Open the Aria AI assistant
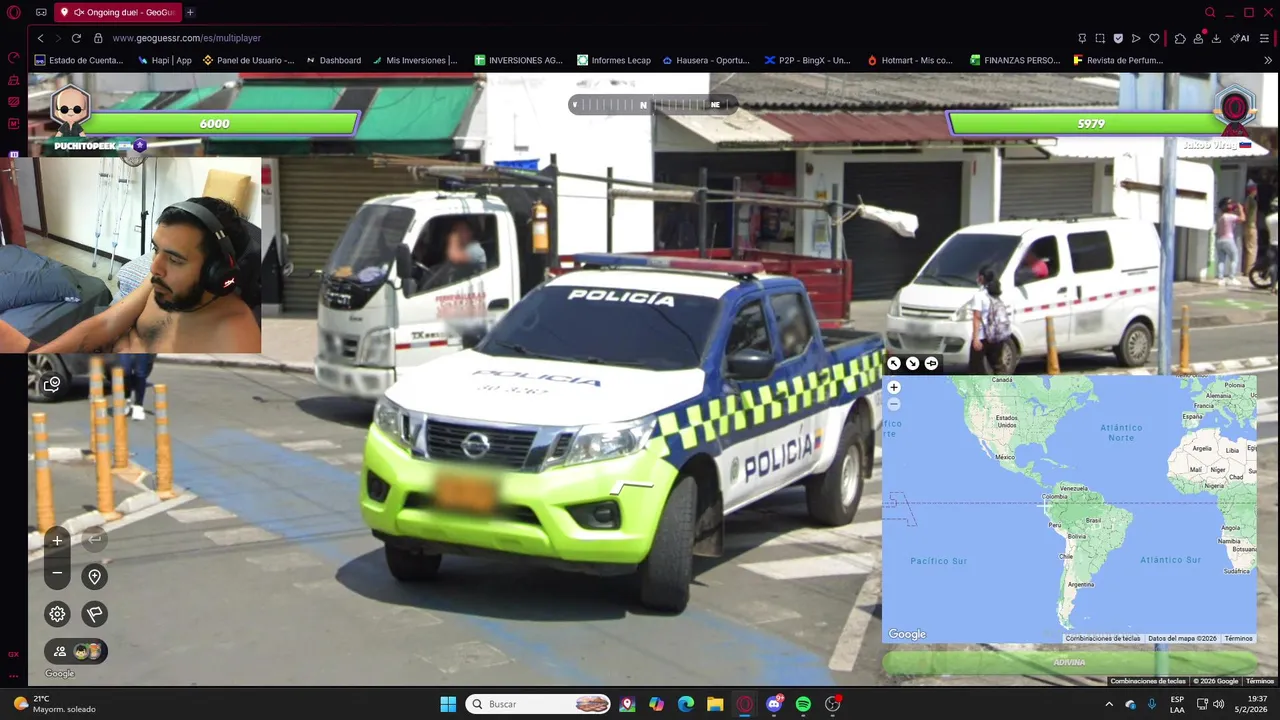Viewport: 1280px width, 720px height. coord(1240,38)
